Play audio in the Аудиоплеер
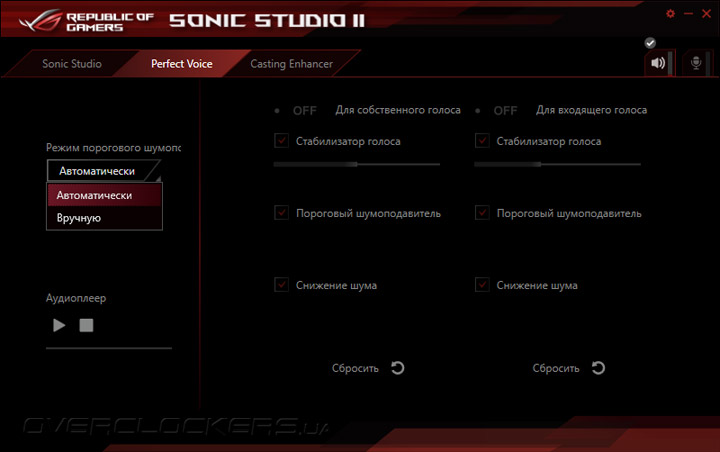Image resolution: width=720 pixels, height=452 pixels. coord(59,325)
